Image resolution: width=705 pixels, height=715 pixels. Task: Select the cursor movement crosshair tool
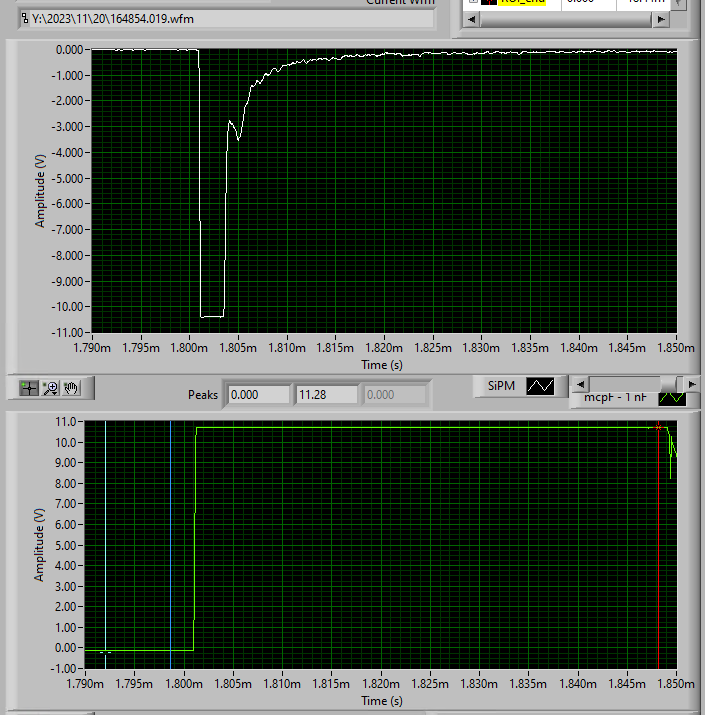click(x=29, y=388)
